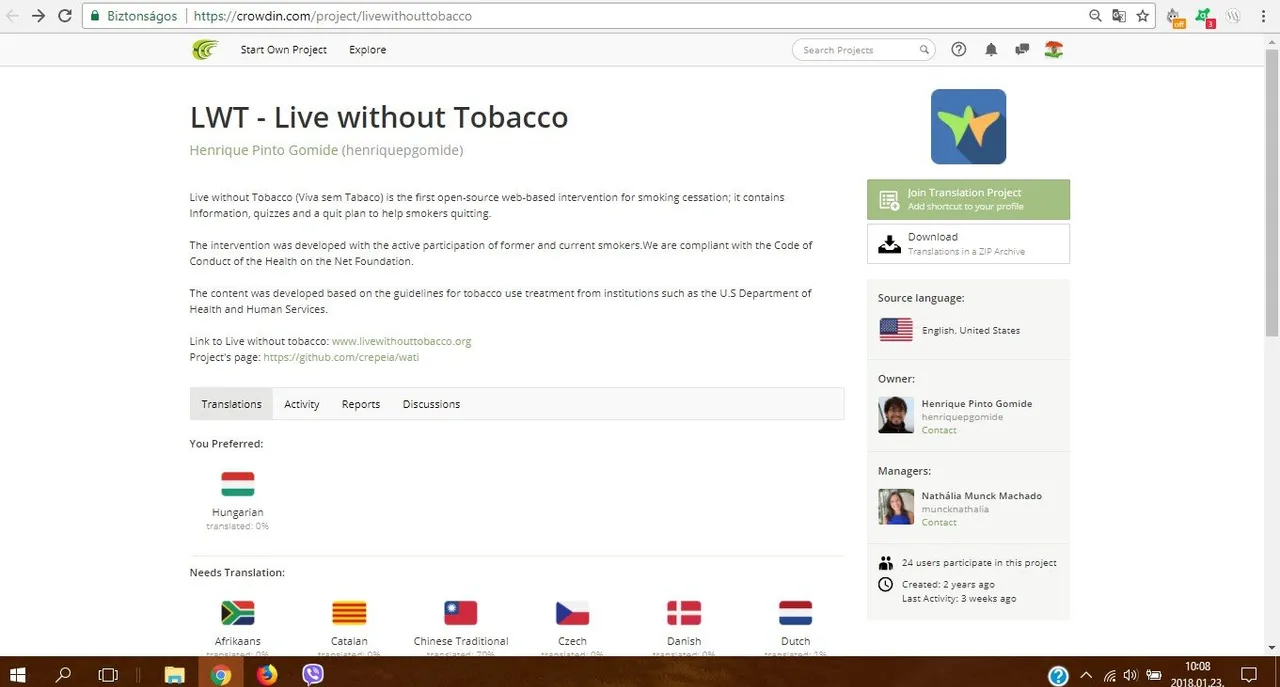Viewport: 1280px width, 687px height.
Task: Open the messages chat icon
Action: (x=1022, y=49)
